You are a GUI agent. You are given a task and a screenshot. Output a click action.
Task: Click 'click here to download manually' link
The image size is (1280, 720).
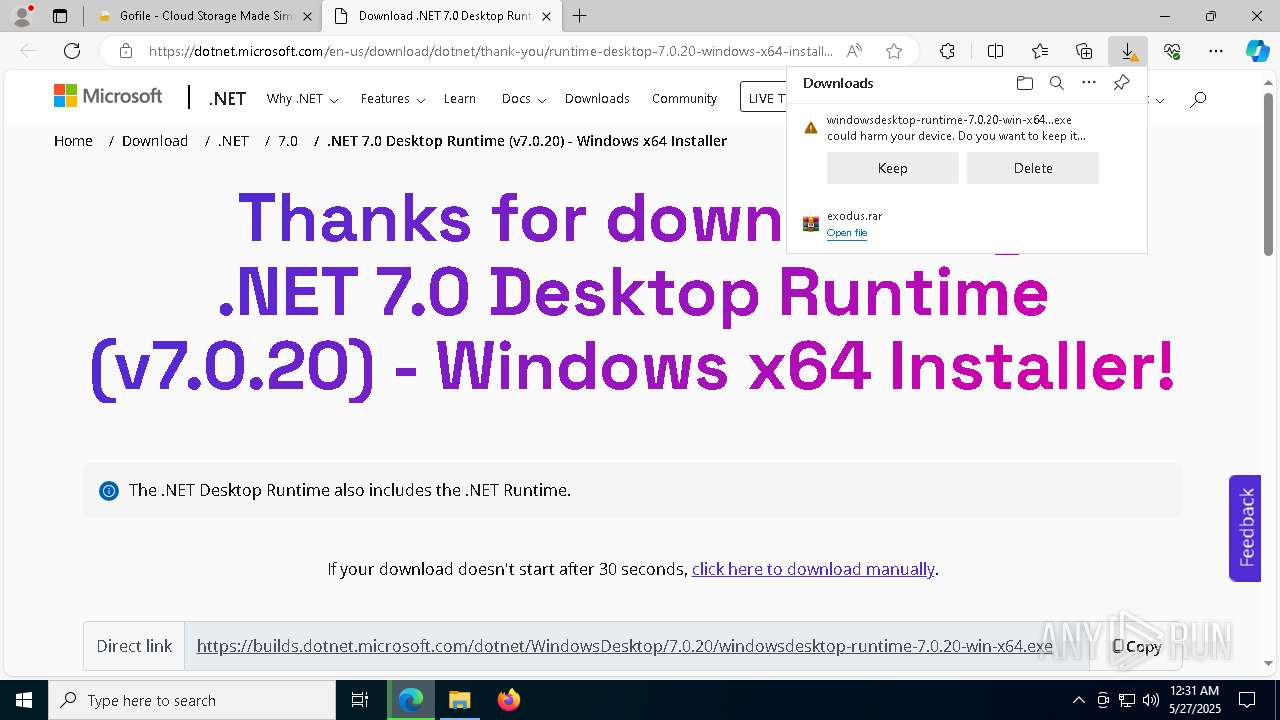point(813,569)
